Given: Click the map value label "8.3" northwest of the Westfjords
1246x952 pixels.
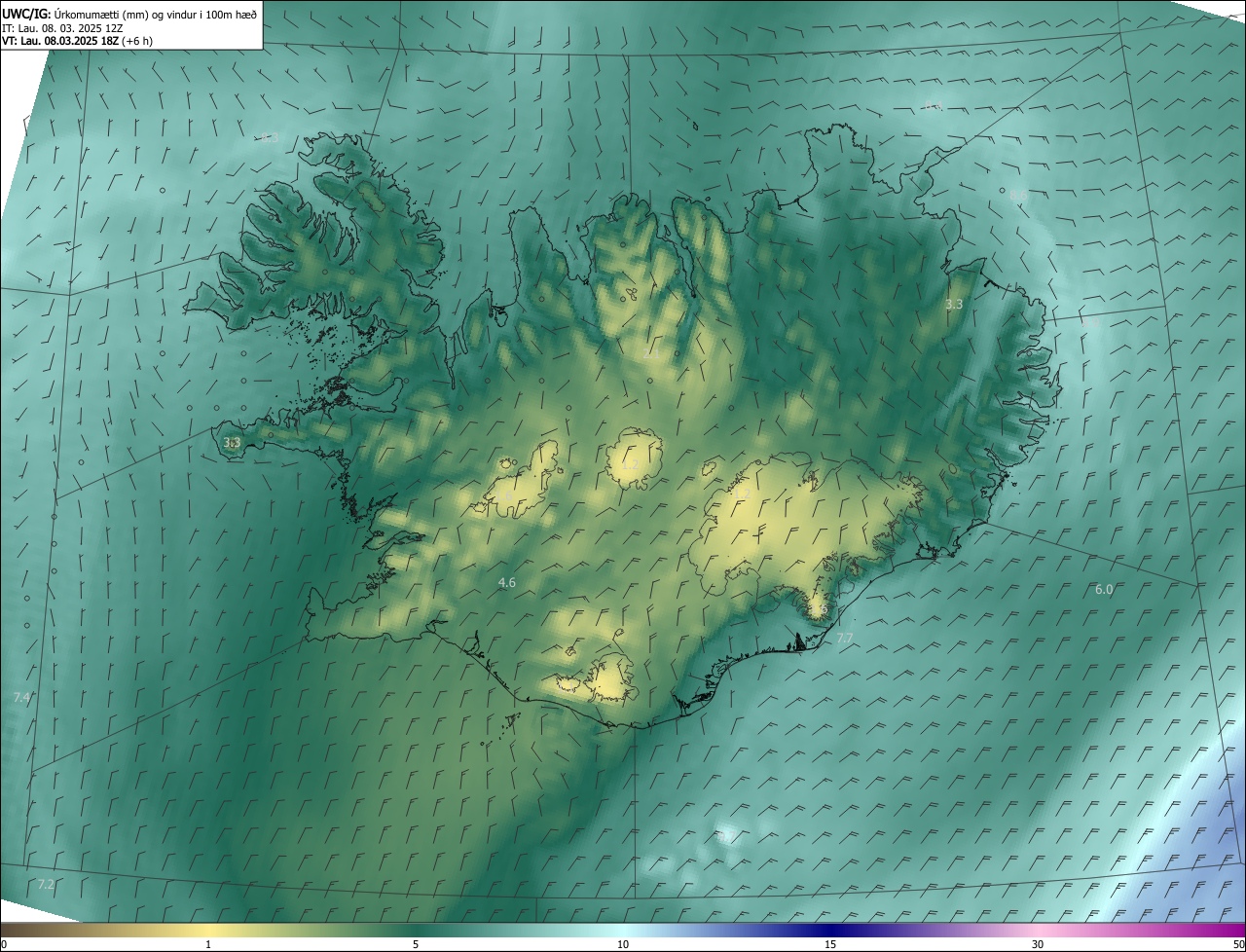Looking at the screenshot, I should pyautogui.click(x=270, y=138).
